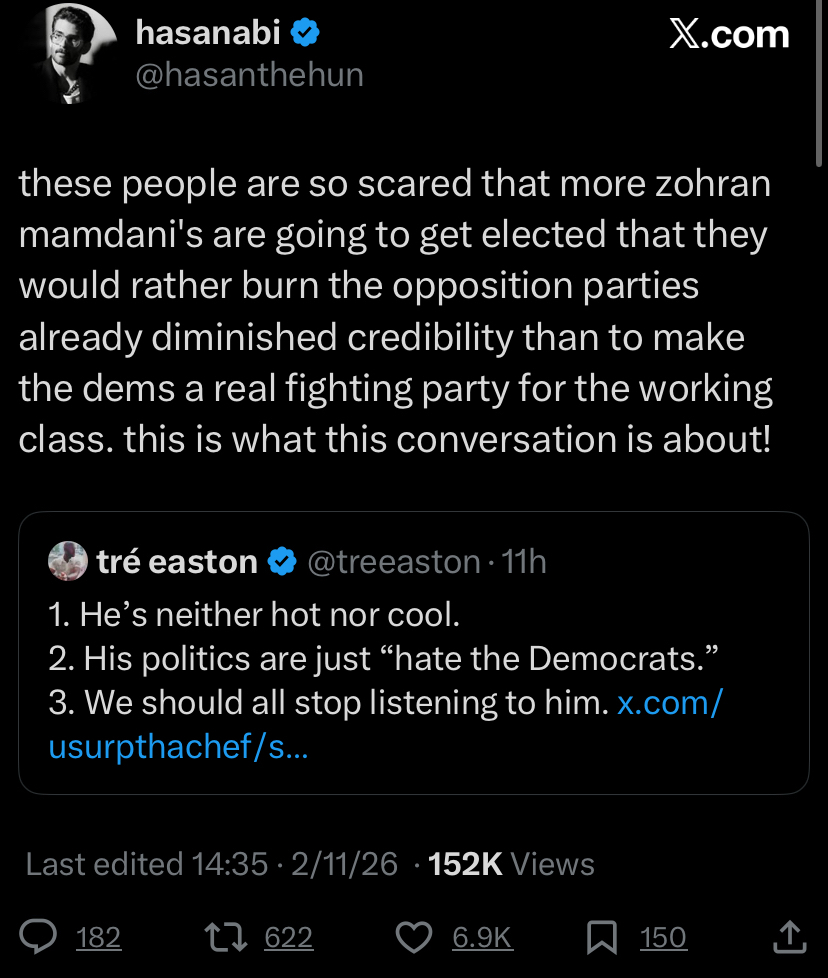Like the tweet with heart icon
The height and width of the screenshot is (978, 828).
(x=412, y=937)
